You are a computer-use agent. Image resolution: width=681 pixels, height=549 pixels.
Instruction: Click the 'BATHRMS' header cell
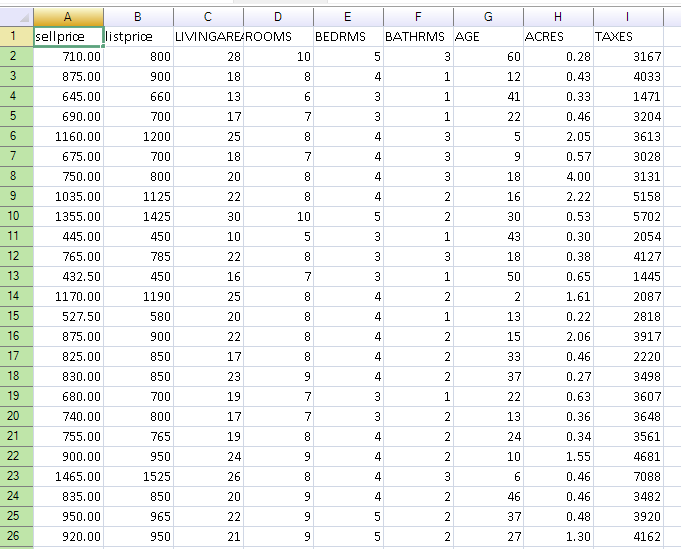point(418,36)
